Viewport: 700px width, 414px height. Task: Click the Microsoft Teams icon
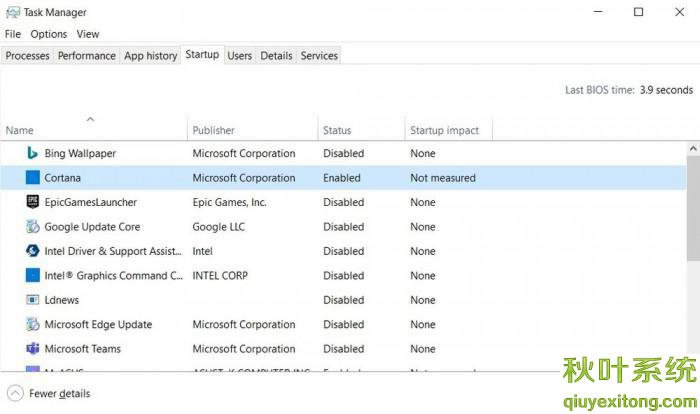pos(33,348)
